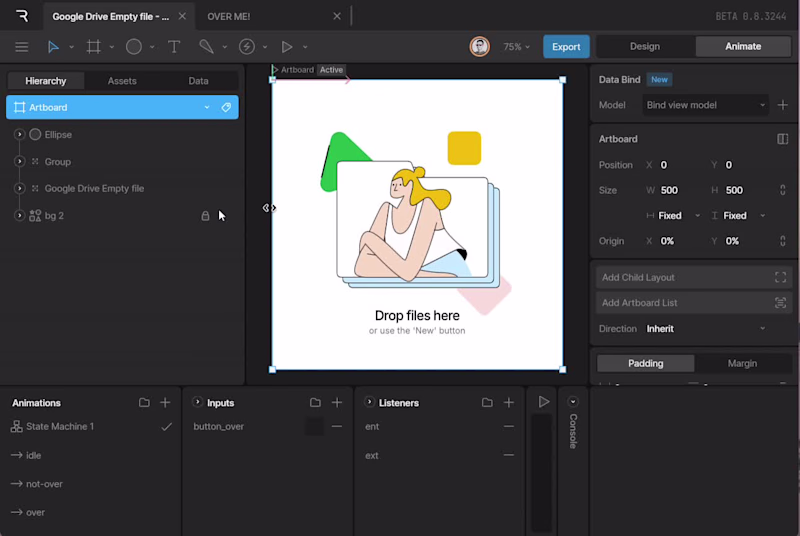Switch to the Data tab
800x536 pixels.
(198, 81)
